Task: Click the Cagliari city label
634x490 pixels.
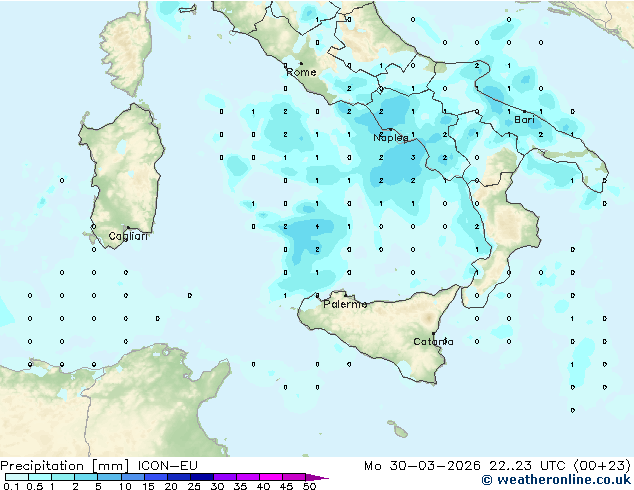Action: coord(128,236)
